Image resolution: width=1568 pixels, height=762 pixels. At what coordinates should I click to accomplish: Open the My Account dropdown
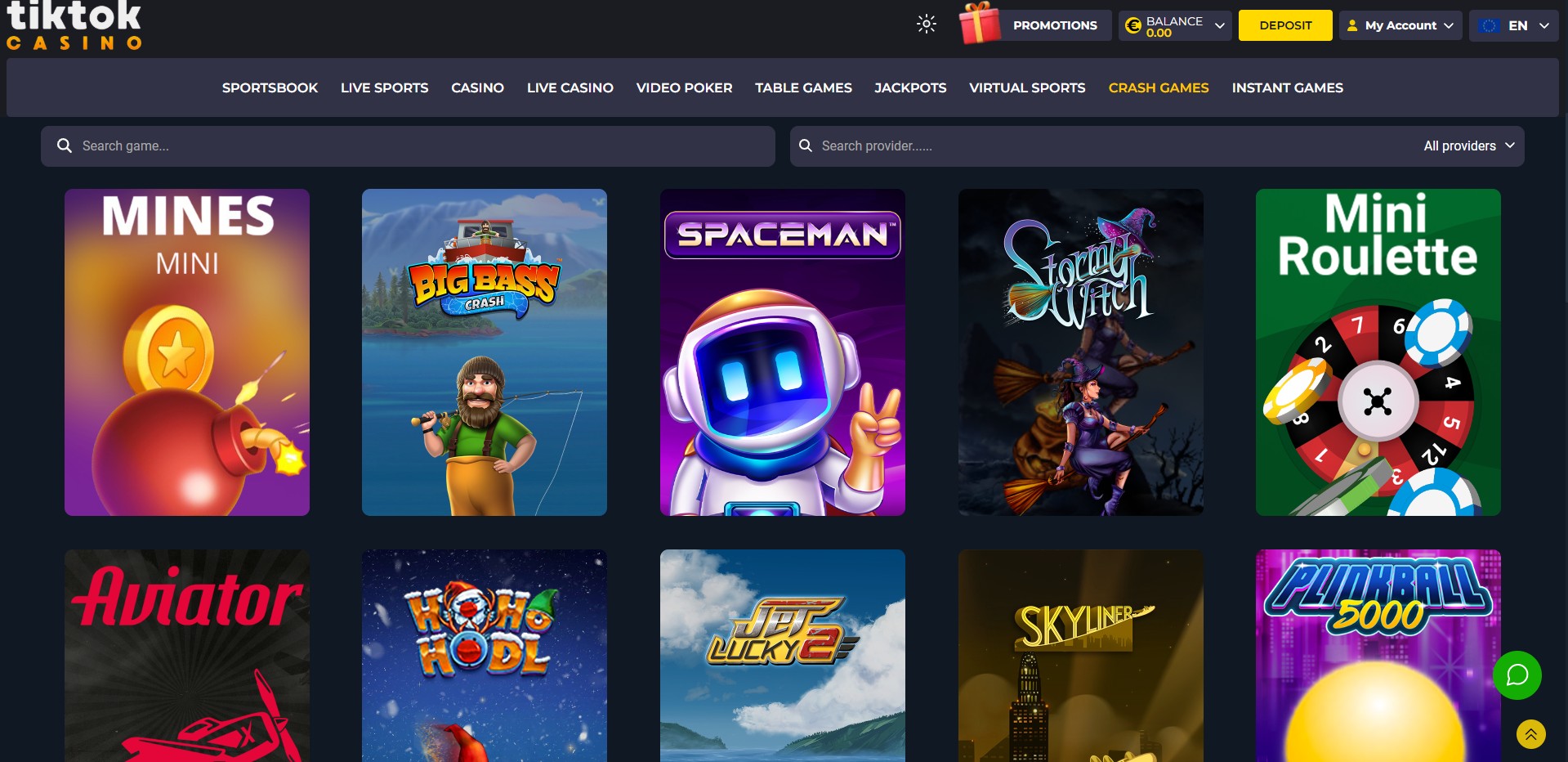1400,25
